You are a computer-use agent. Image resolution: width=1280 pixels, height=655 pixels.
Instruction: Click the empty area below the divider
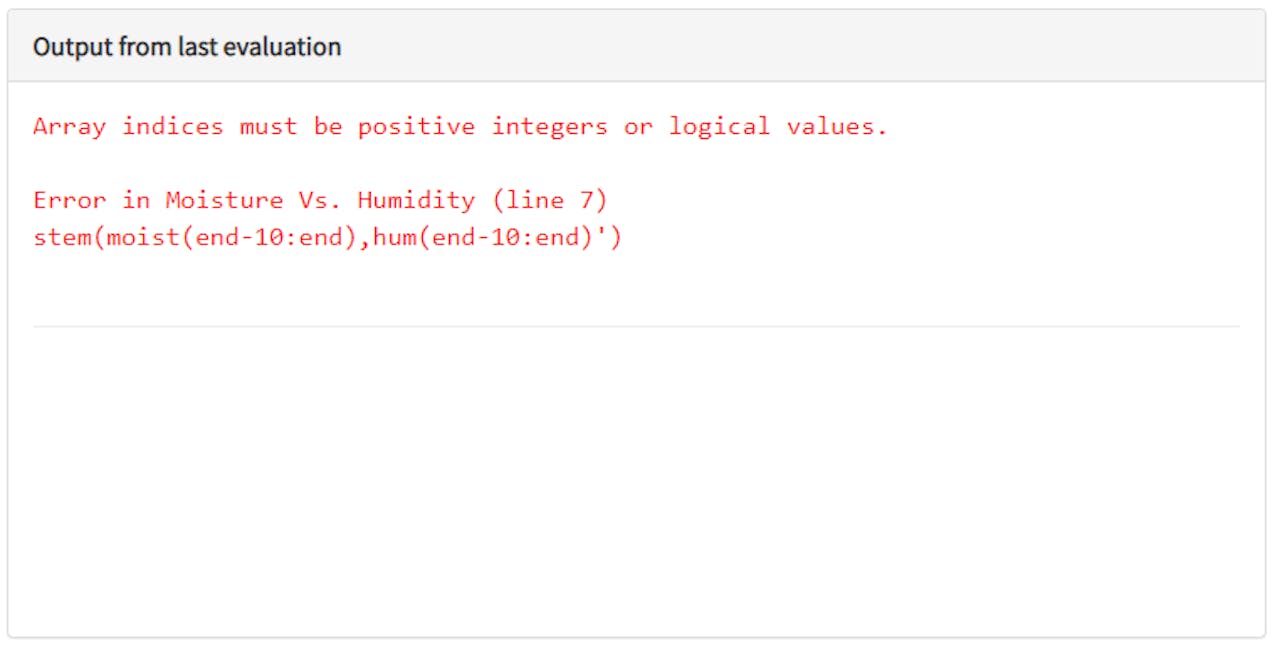636,480
